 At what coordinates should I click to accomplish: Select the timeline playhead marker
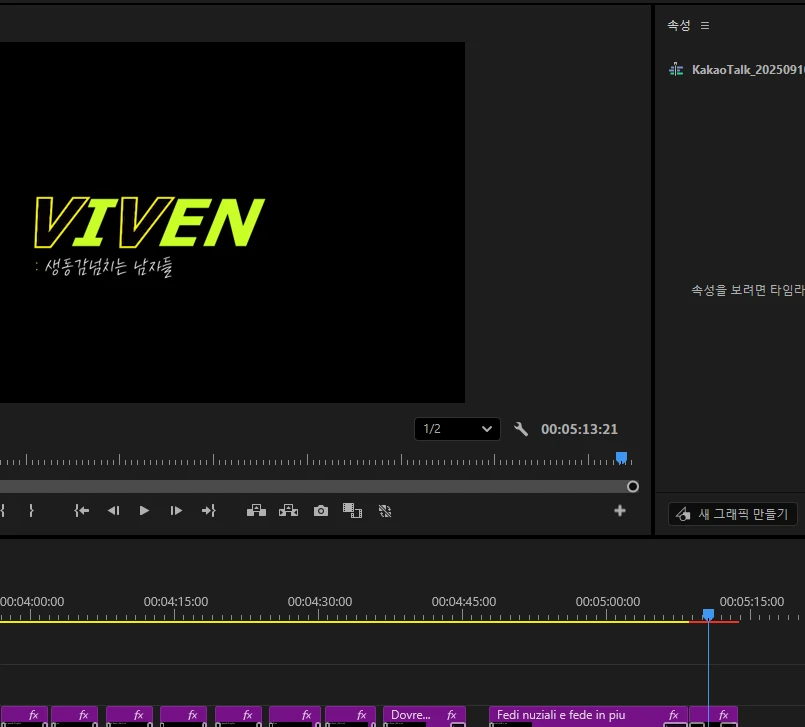tap(708, 614)
